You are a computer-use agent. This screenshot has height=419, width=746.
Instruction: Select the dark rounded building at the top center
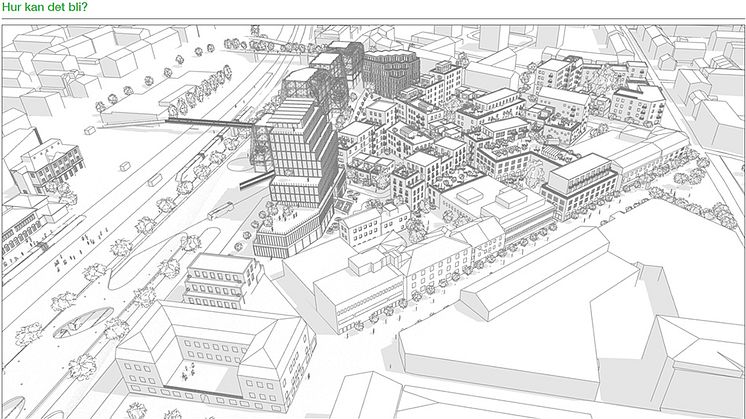coord(388,72)
